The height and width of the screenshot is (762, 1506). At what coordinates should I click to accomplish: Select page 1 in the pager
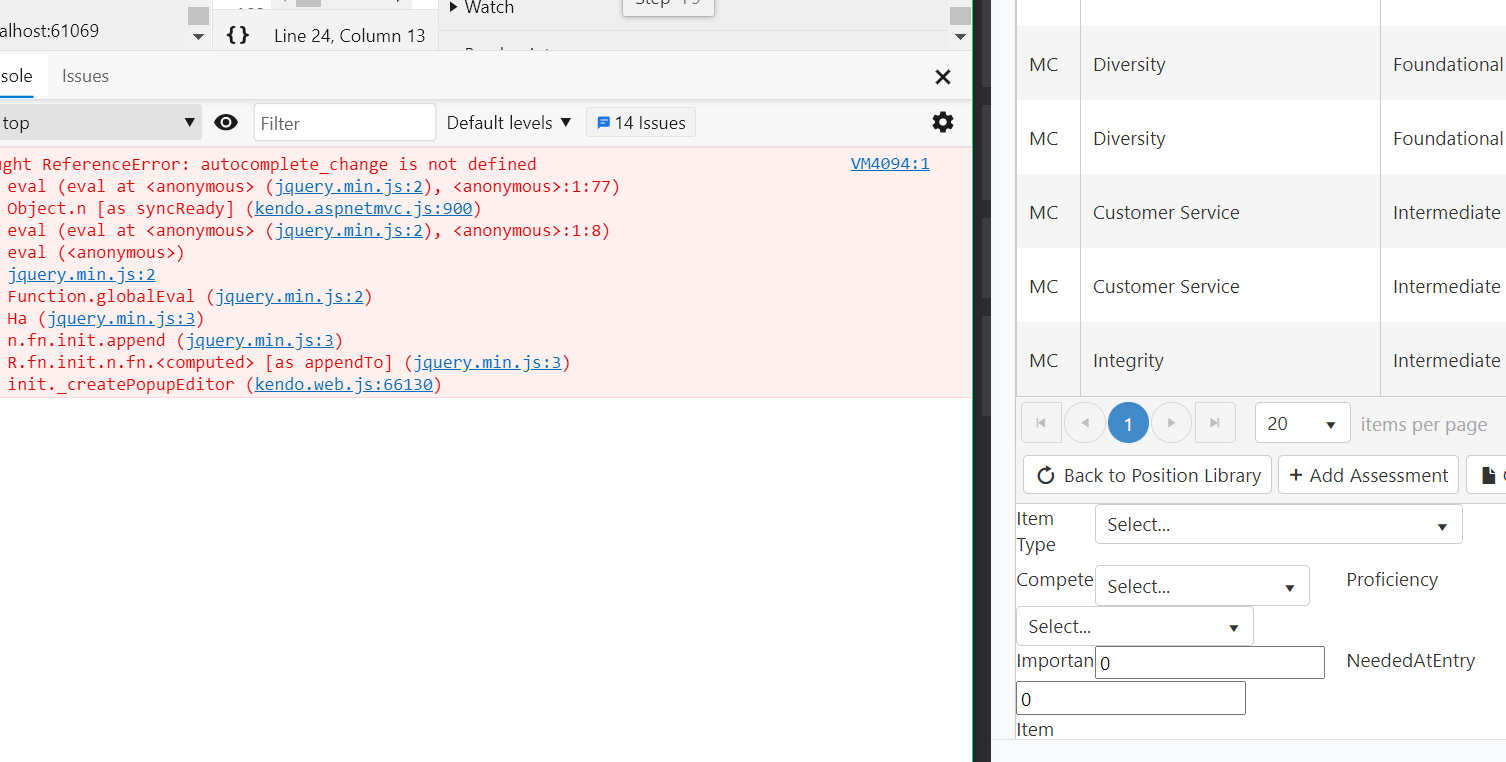1128,424
